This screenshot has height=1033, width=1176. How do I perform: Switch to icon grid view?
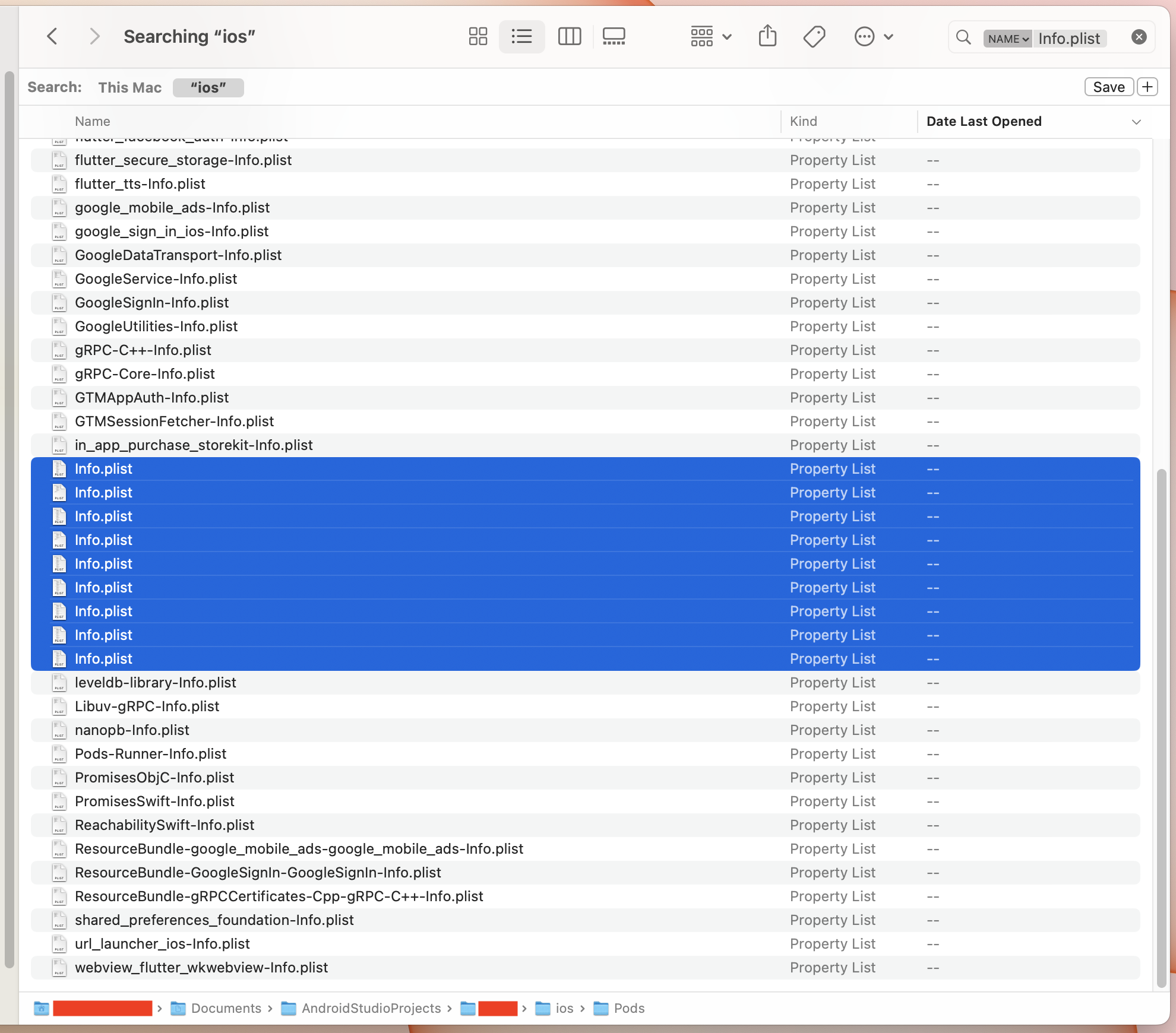coord(478,37)
